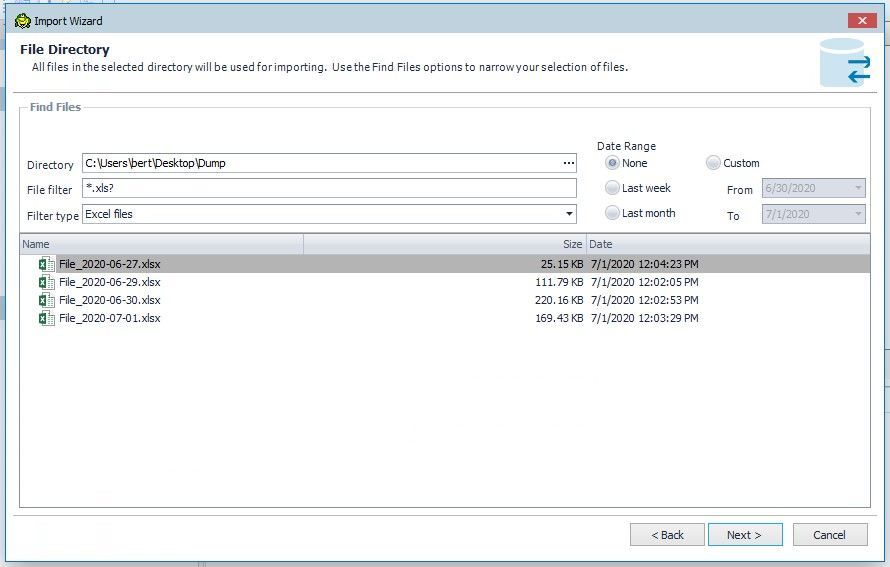Click the Excel icon of File_2020-06-29.xlsx
The image size is (890, 567).
click(x=47, y=282)
